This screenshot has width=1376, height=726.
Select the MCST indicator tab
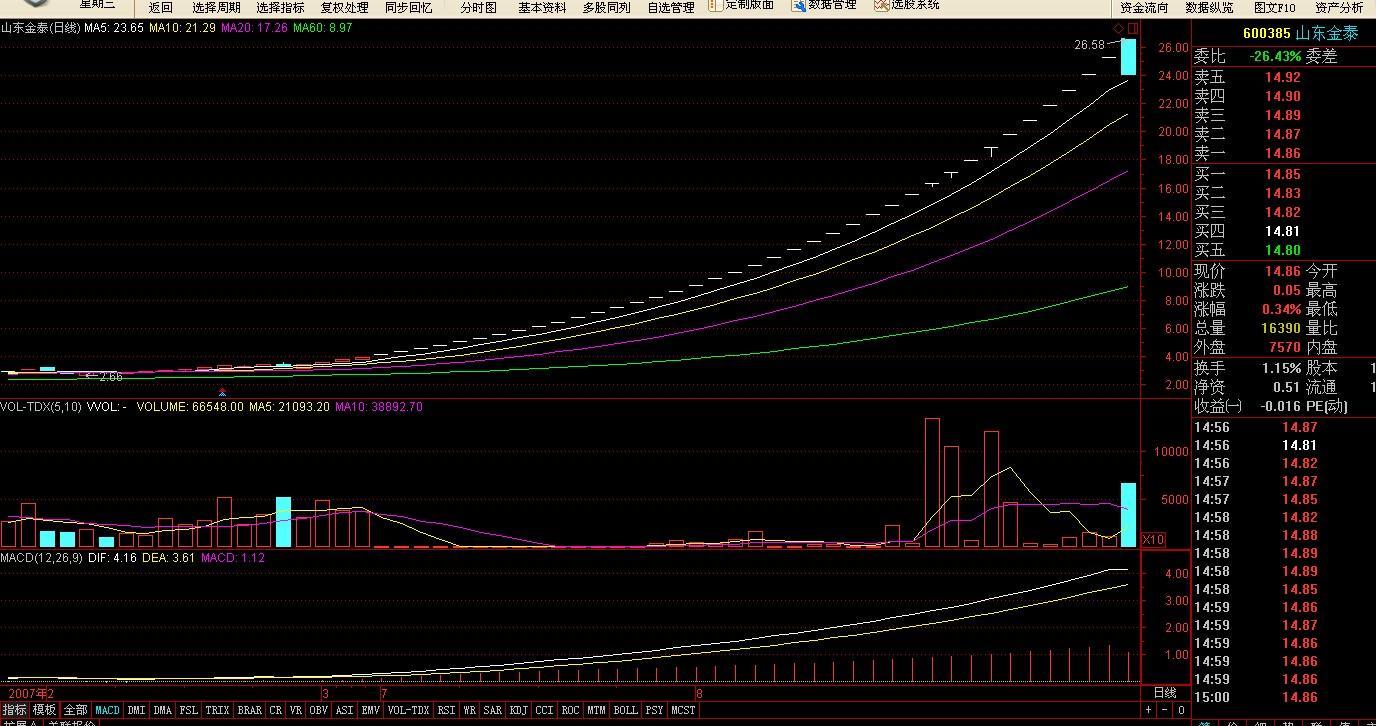(683, 710)
